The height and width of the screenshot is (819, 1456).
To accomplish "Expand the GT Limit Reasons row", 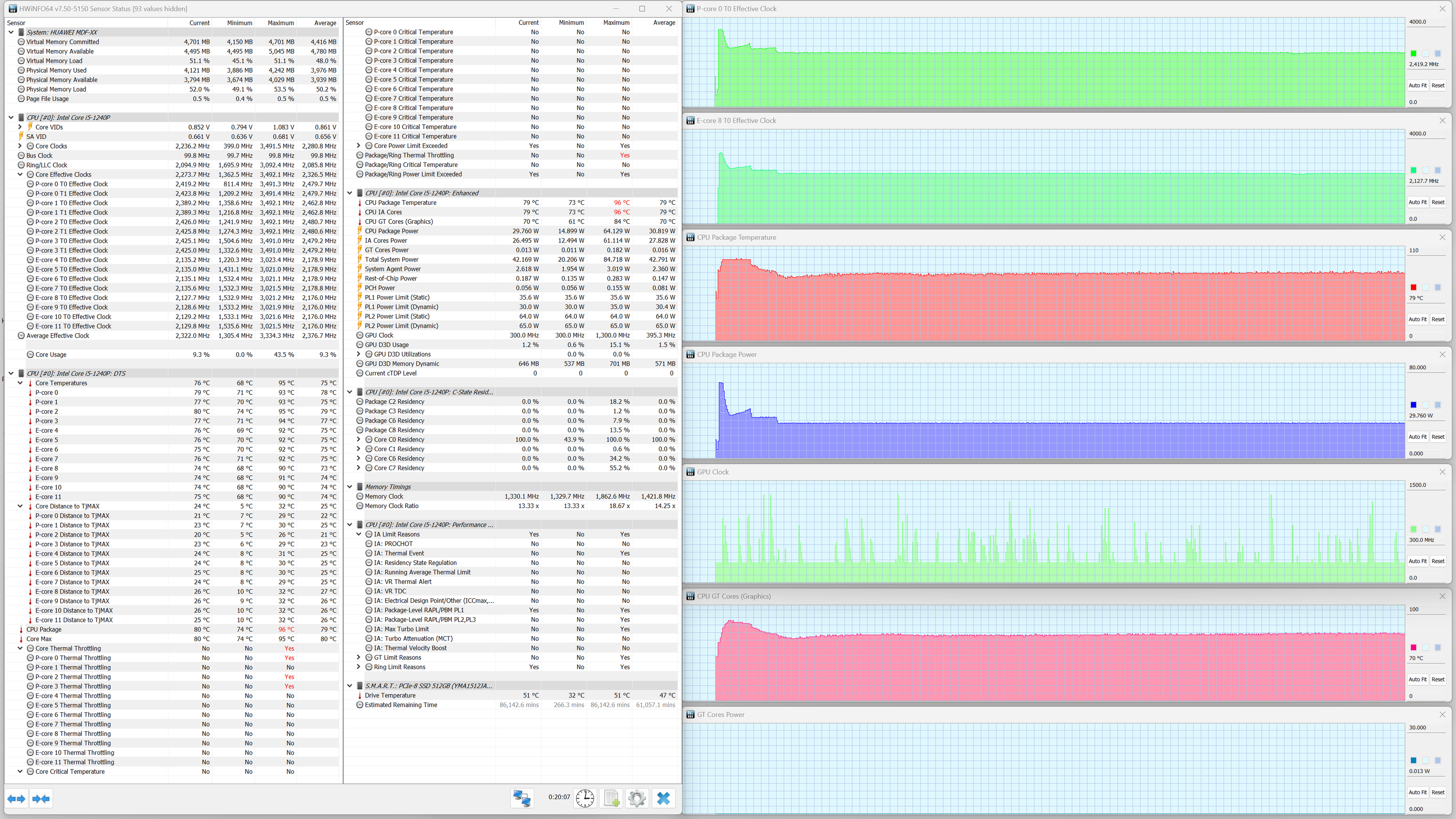I will tap(358, 657).
